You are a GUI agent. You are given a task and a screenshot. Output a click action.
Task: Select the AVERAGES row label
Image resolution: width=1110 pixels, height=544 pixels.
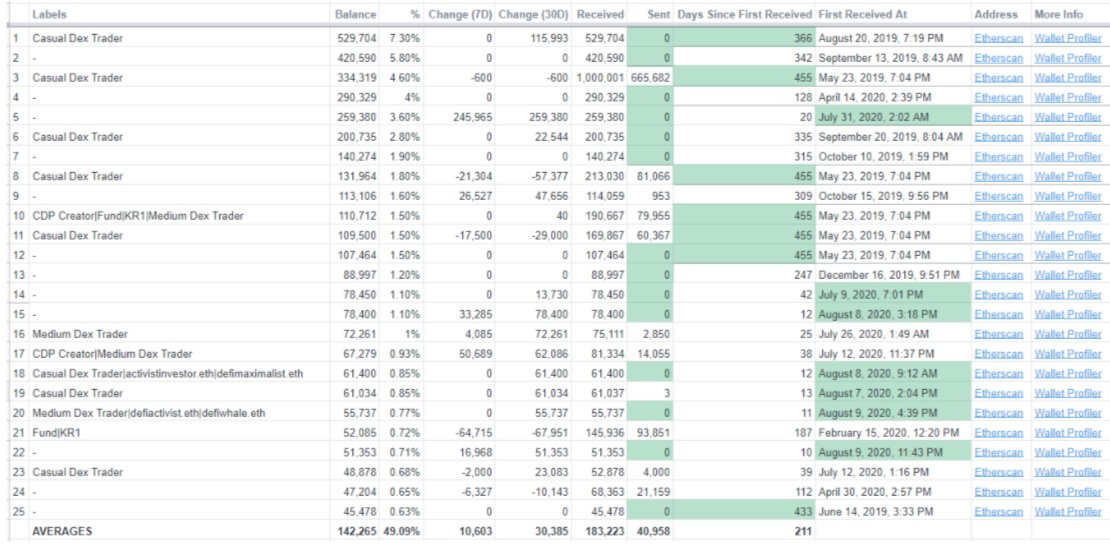coord(62,531)
